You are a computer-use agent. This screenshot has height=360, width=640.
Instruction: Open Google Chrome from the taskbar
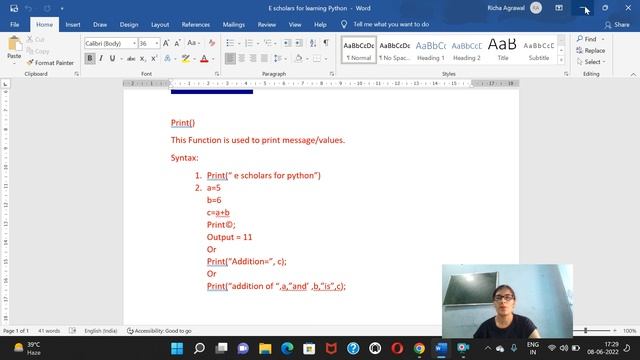click(x=419, y=348)
